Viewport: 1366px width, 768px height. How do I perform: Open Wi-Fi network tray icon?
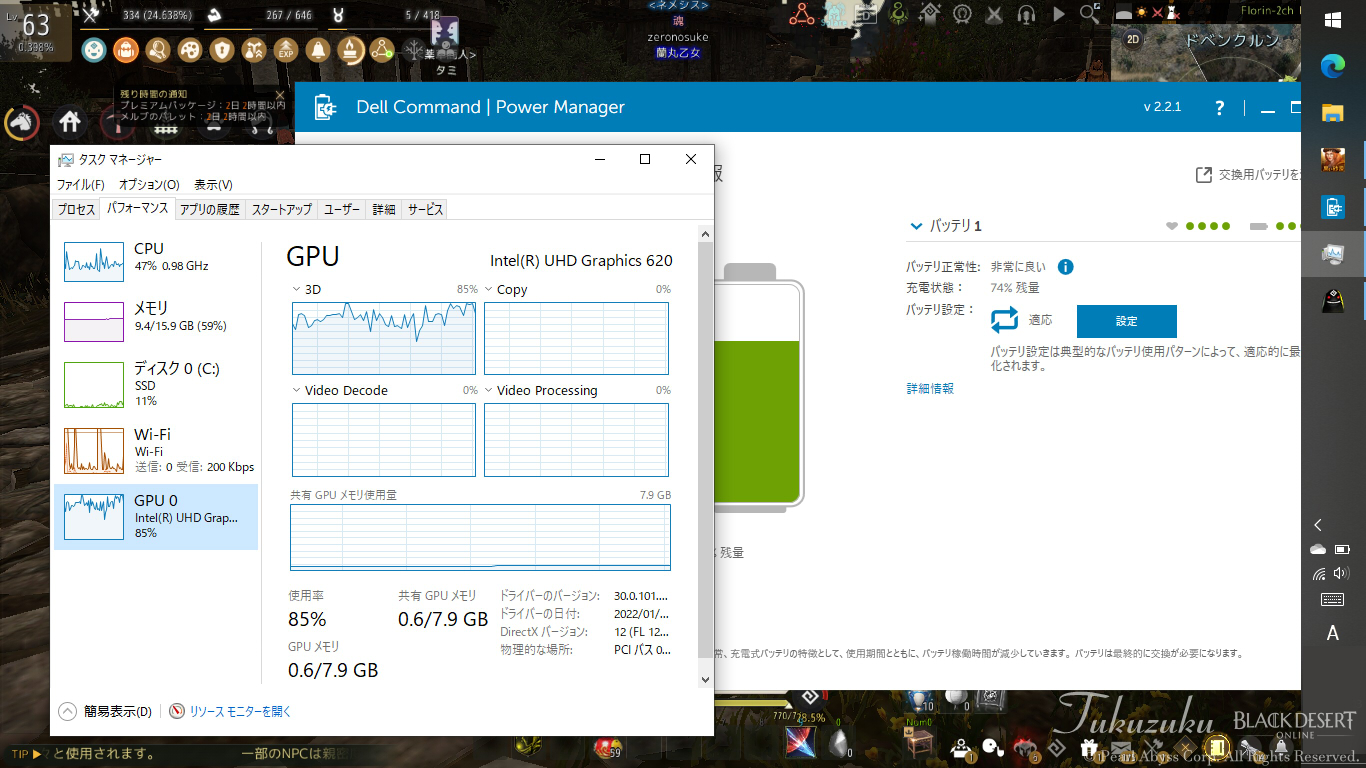[x=1320, y=574]
